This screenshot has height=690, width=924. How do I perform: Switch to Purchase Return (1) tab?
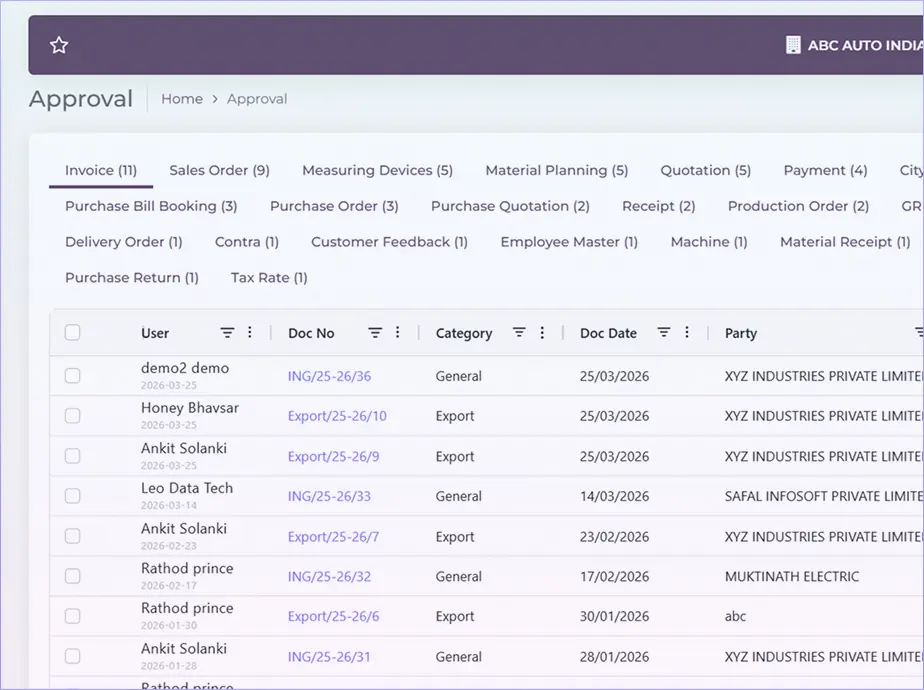click(x=131, y=278)
